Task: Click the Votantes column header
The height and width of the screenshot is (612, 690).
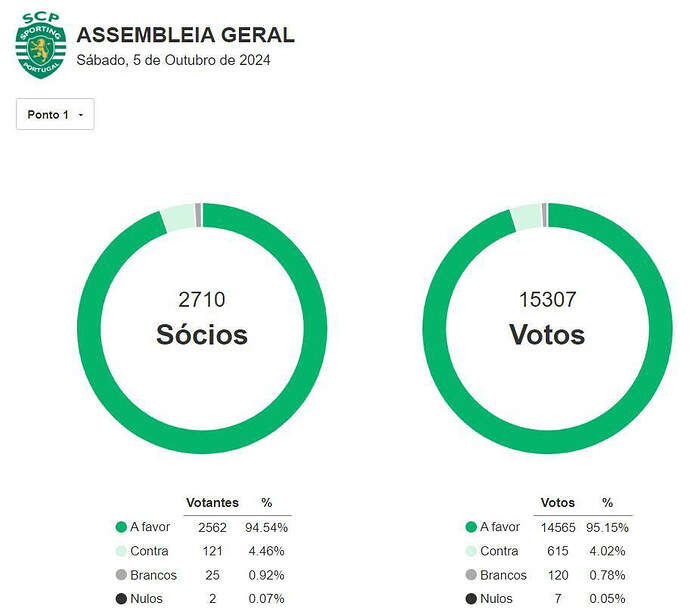Action: (212, 503)
